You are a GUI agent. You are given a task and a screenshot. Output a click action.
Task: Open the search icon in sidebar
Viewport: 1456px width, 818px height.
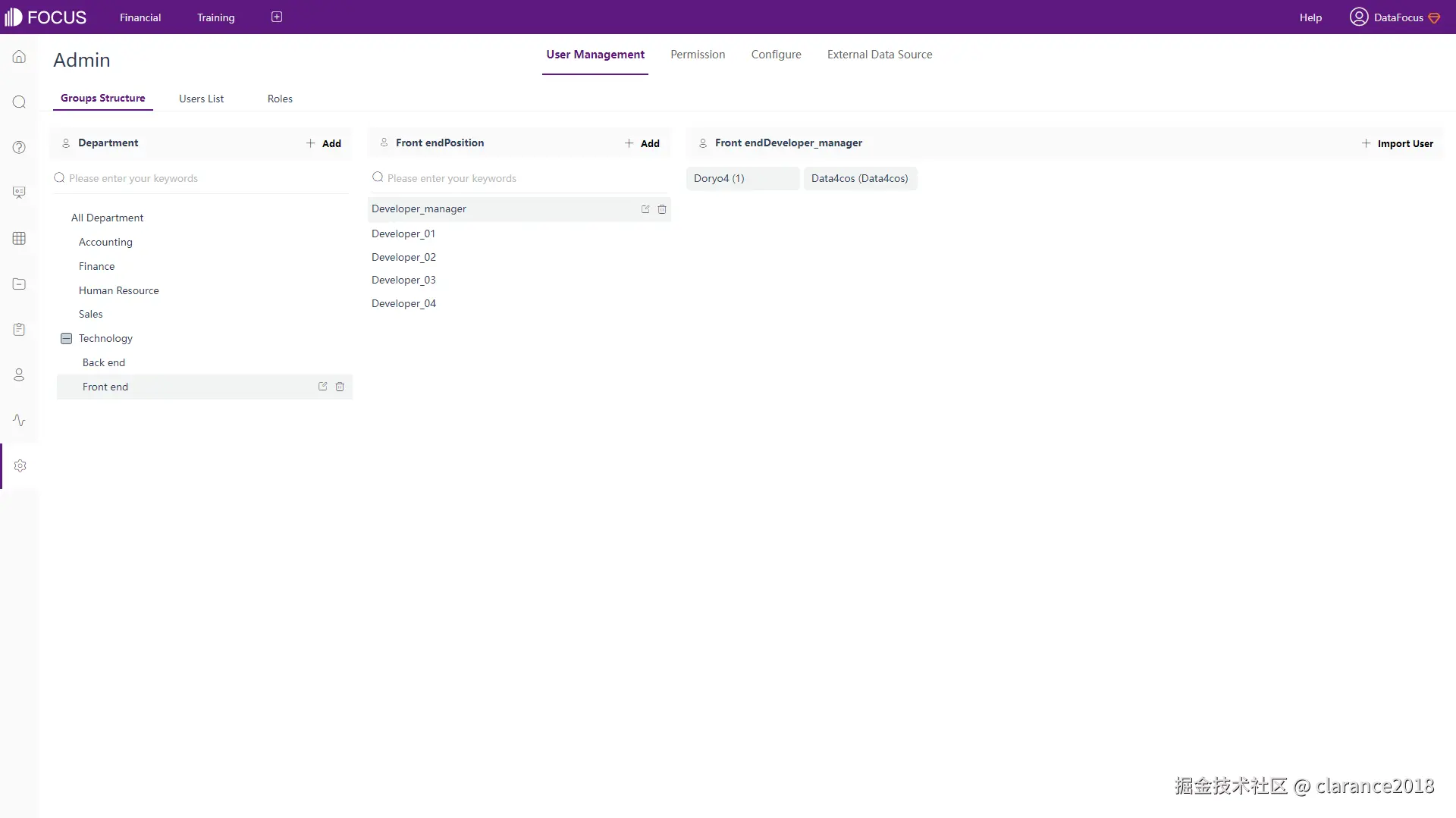coord(19,102)
